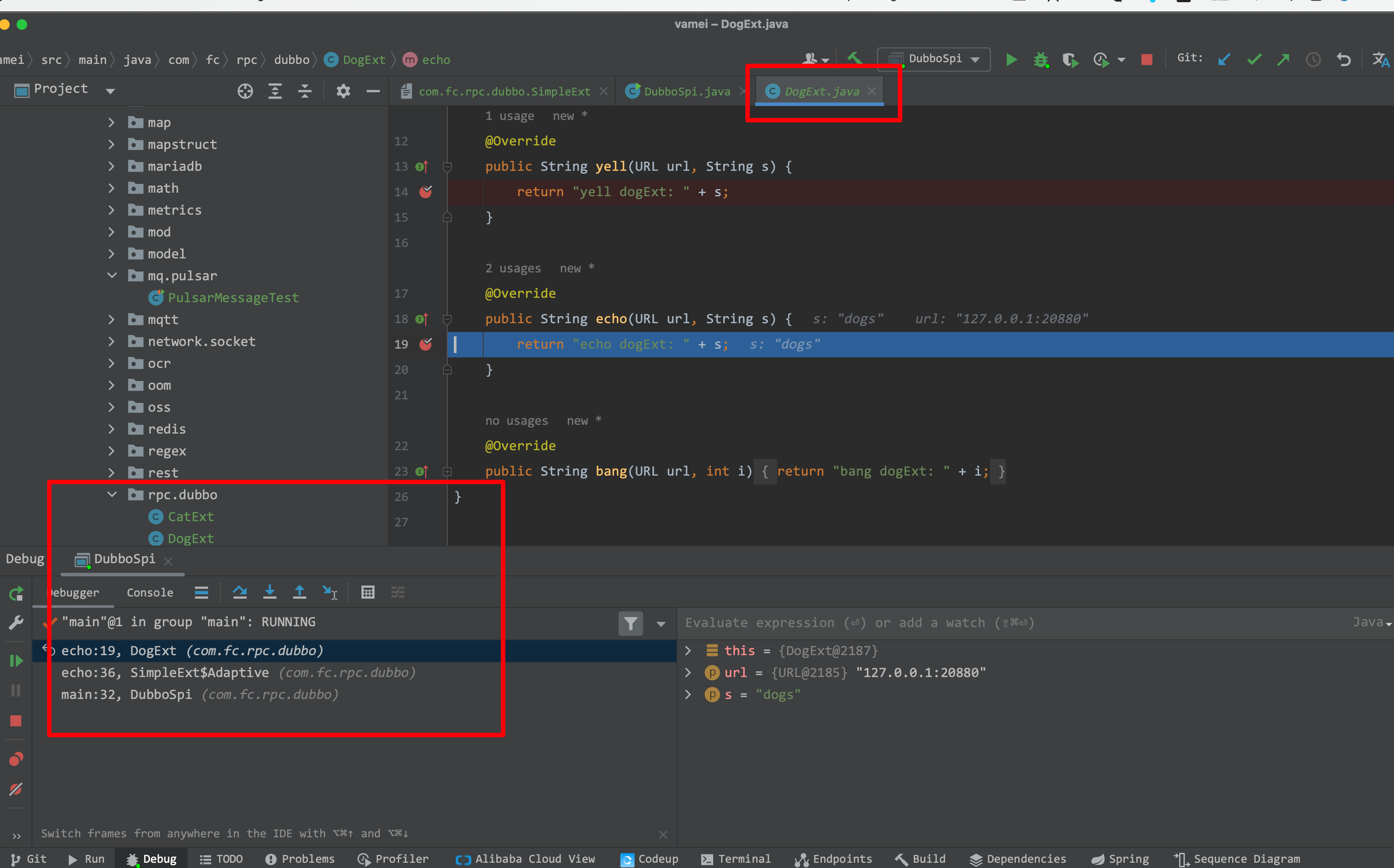Step into with the down arrow icon
The height and width of the screenshot is (868, 1394).
pyautogui.click(x=270, y=592)
